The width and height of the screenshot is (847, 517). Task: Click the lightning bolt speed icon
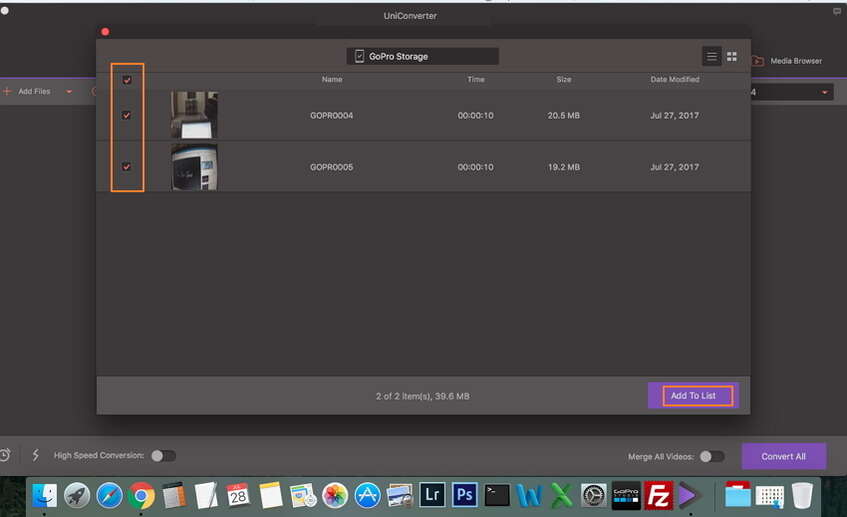36,455
